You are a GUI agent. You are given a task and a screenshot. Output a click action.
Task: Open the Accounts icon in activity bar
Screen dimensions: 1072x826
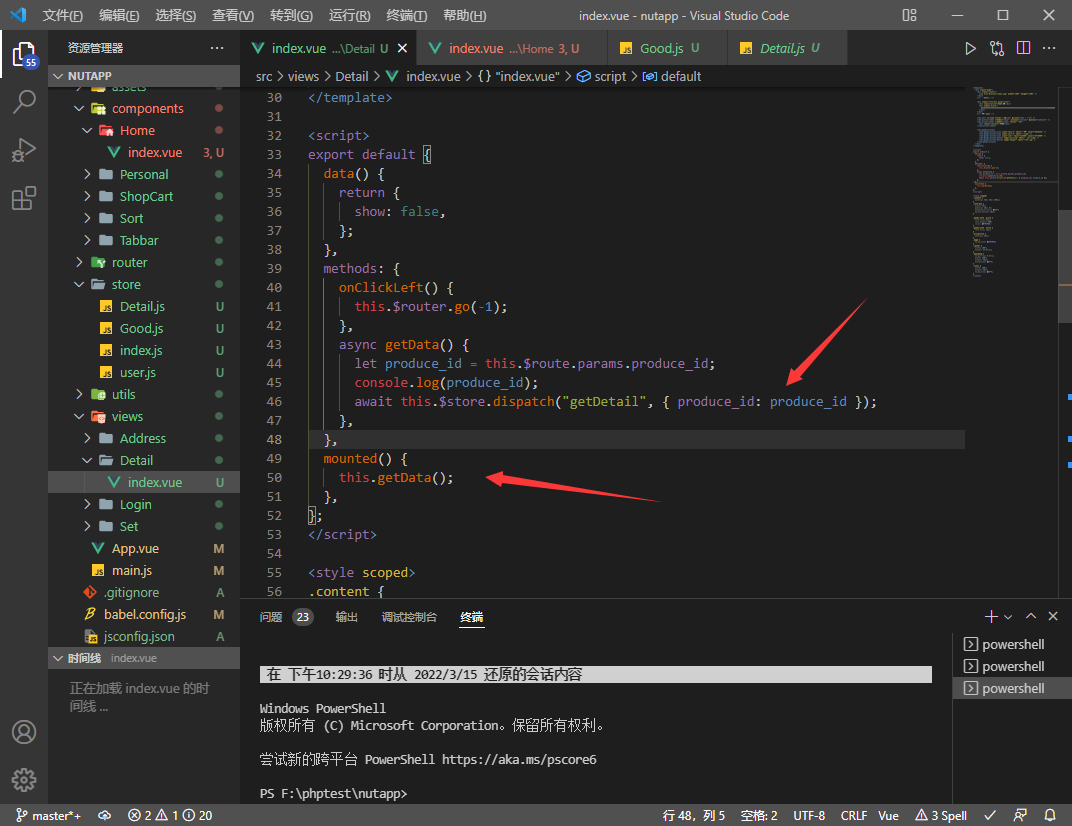(x=24, y=732)
